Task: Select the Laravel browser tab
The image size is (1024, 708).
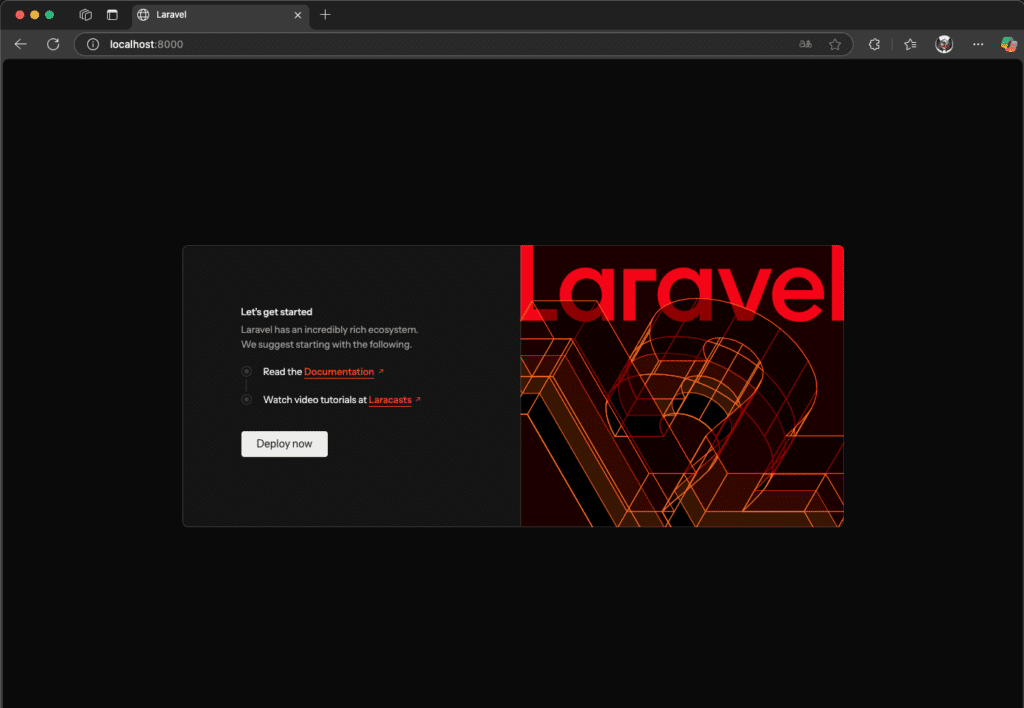Action: (x=221, y=15)
